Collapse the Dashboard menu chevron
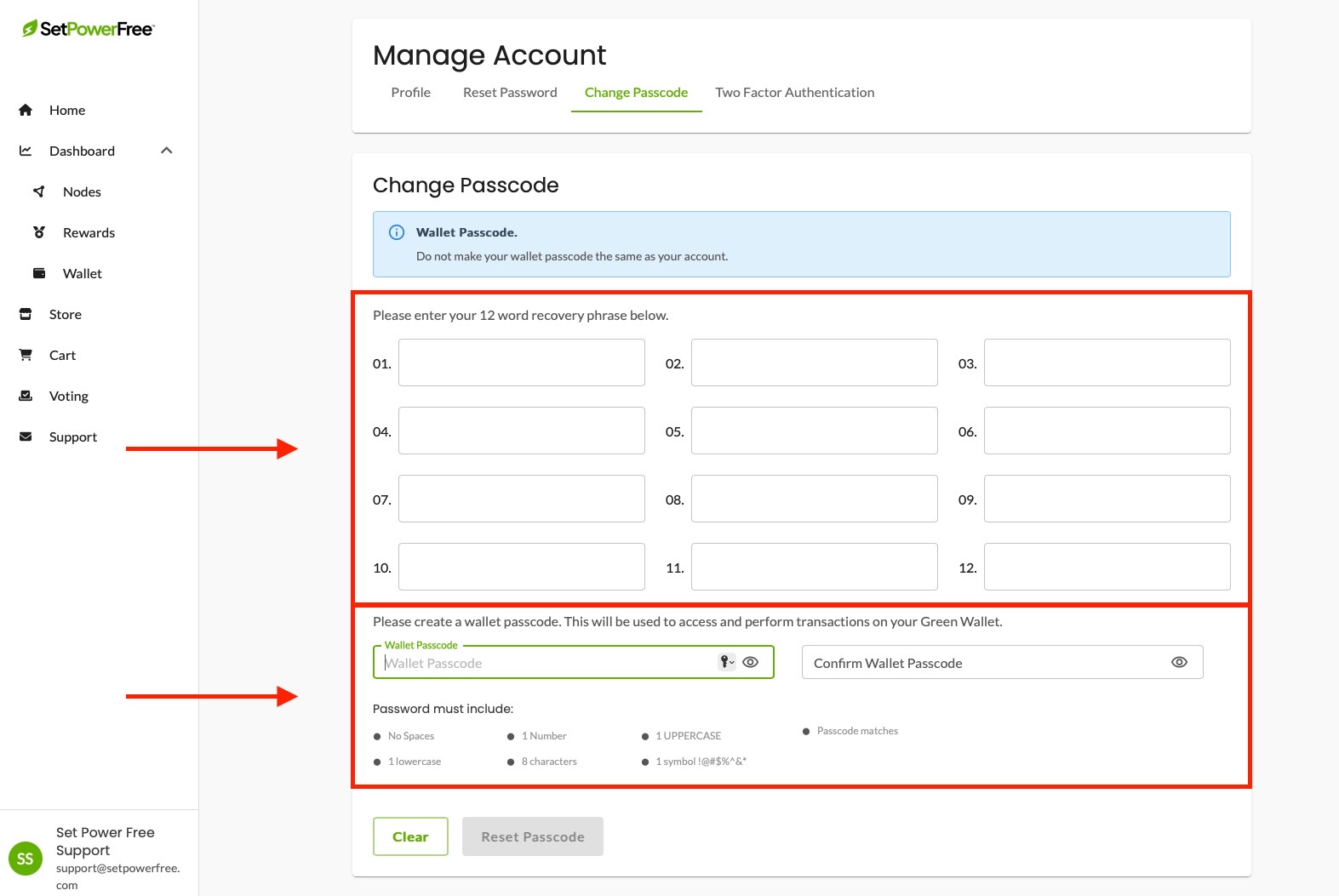The image size is (1339, 896). click(167, 151)
